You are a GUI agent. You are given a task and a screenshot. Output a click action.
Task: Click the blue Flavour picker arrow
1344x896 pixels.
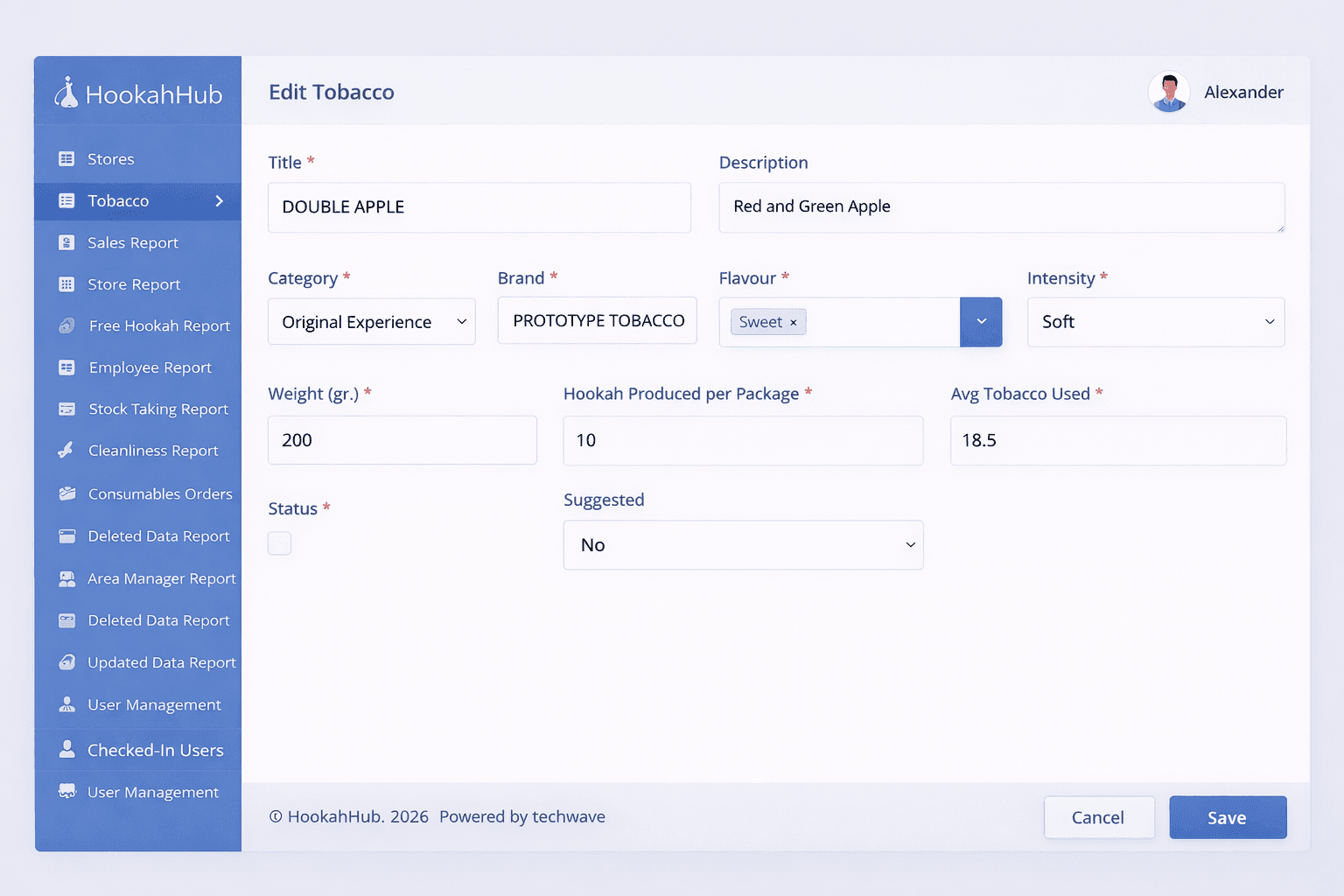981,322
